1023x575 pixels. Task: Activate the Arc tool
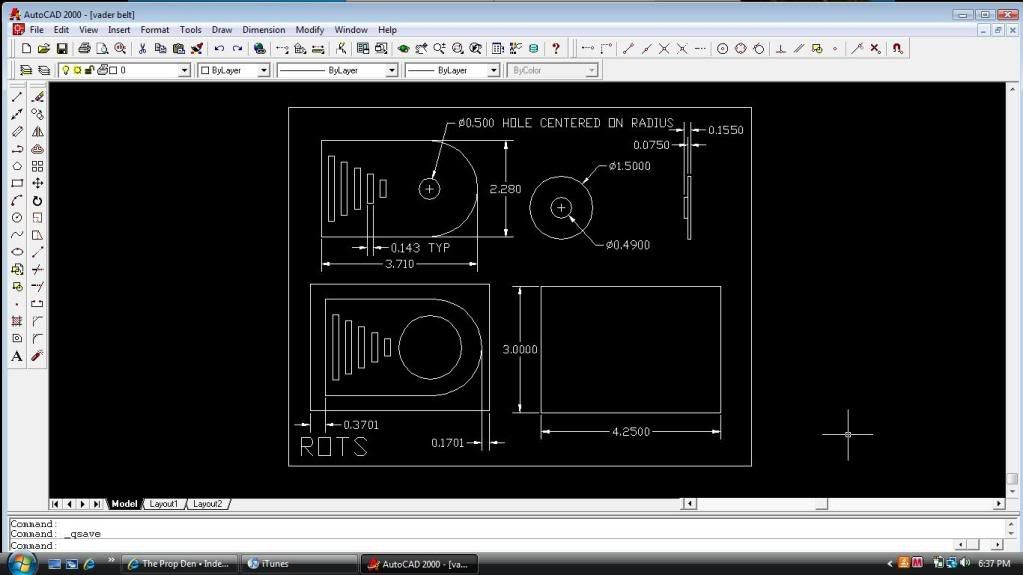tap(17, 200)
